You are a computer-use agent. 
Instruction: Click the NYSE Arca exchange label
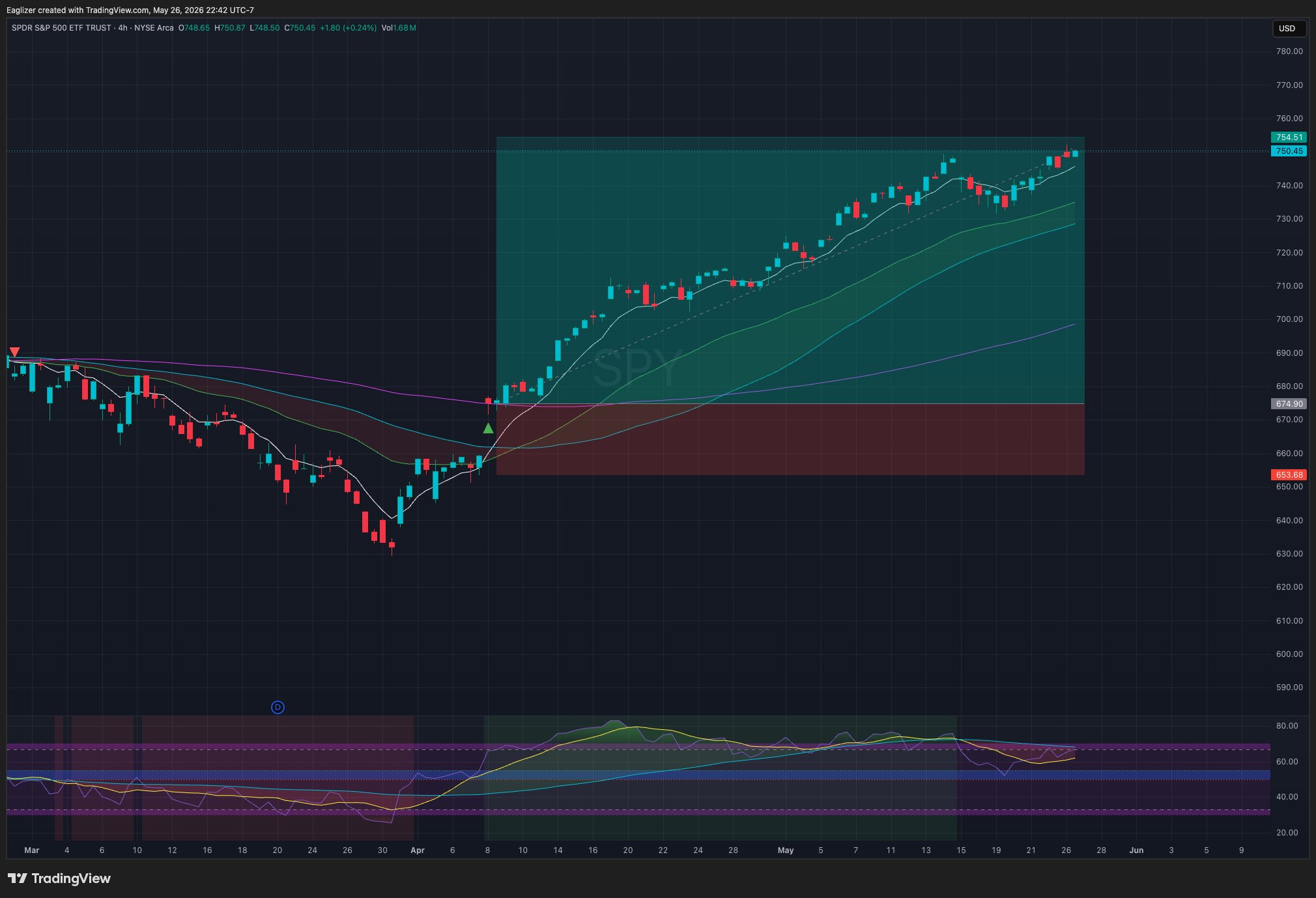[x=154, y=28]
